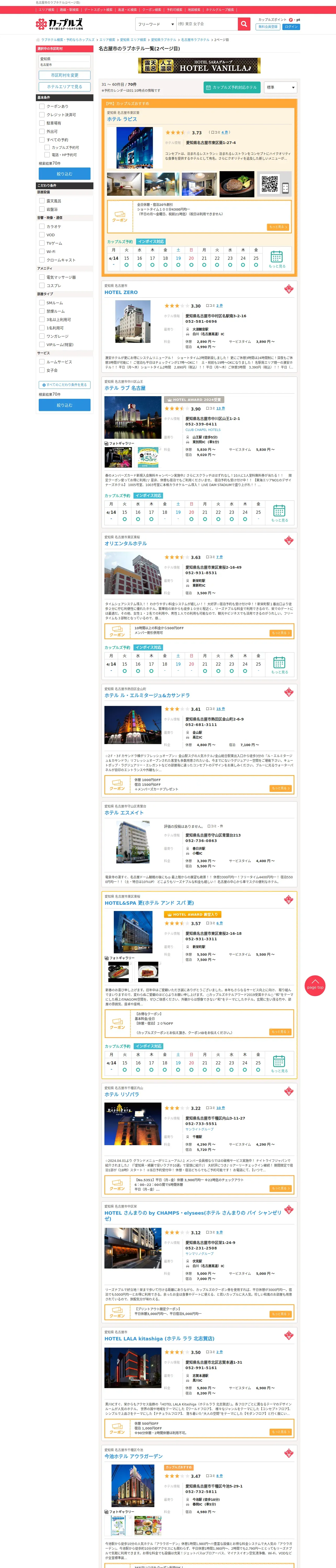Viewport: 336px width, 1568px height.
Task: Click the red emblem icon on ホテル リゾパラ card
Action: (289, 1091)
